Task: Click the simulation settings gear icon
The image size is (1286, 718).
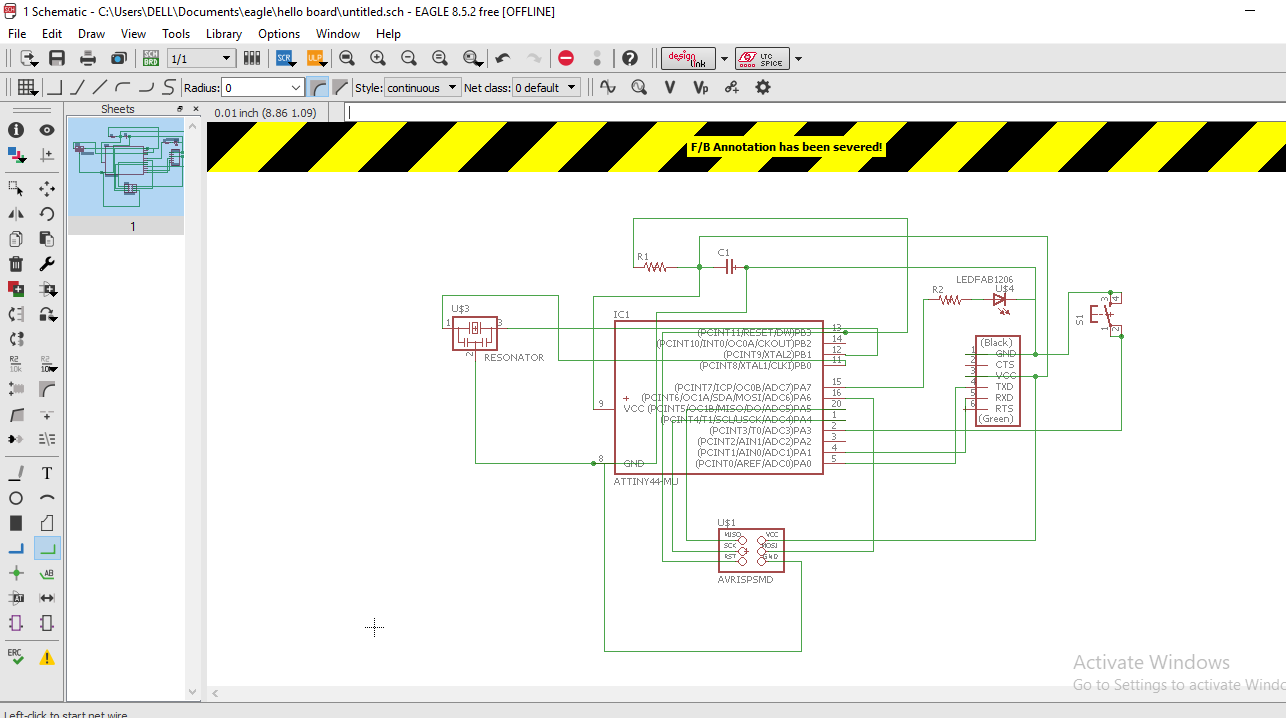Action: tap(763, 88)
